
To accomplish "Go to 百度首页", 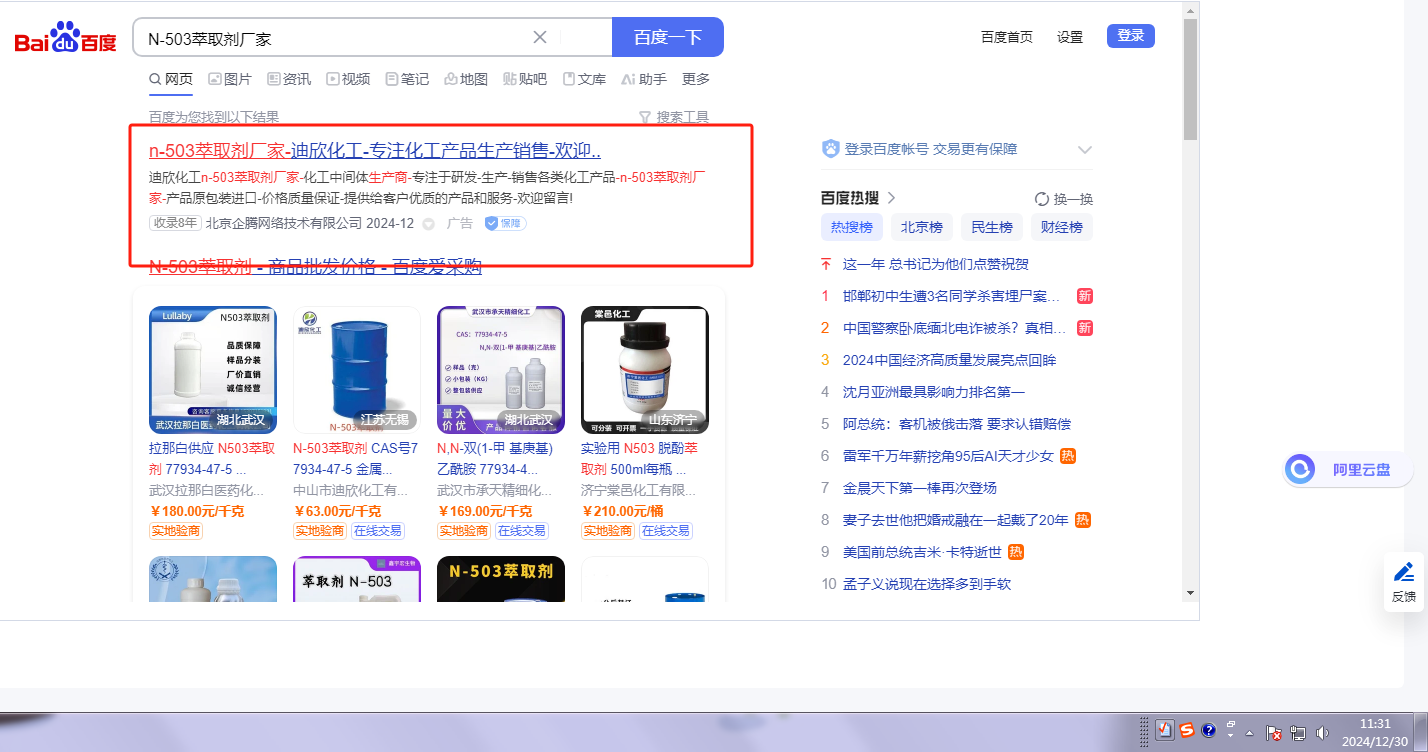I will pyautogui.click(x=1007, y=37).
